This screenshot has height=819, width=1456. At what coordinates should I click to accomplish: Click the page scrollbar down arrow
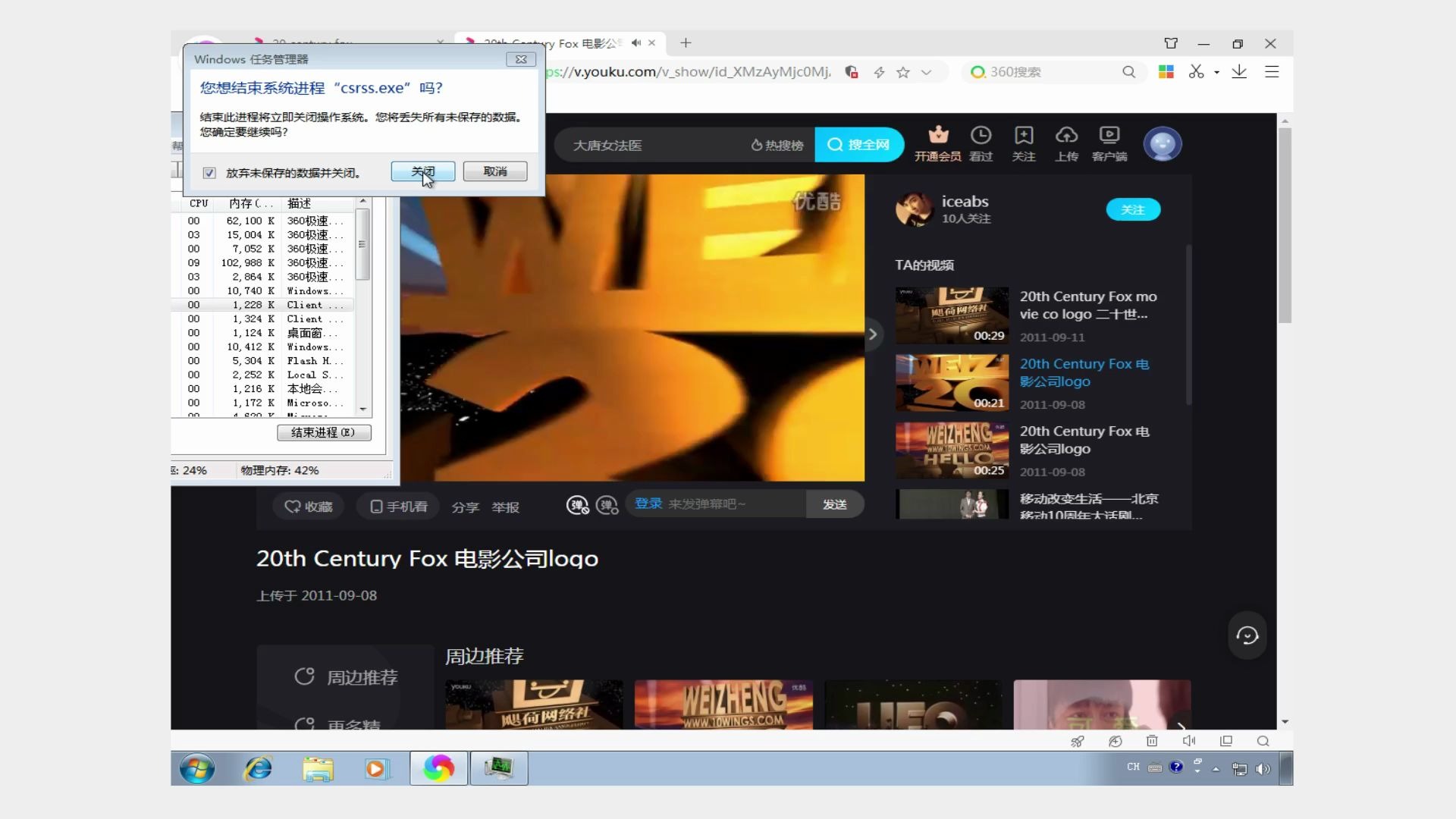[x=1284, y=721]
